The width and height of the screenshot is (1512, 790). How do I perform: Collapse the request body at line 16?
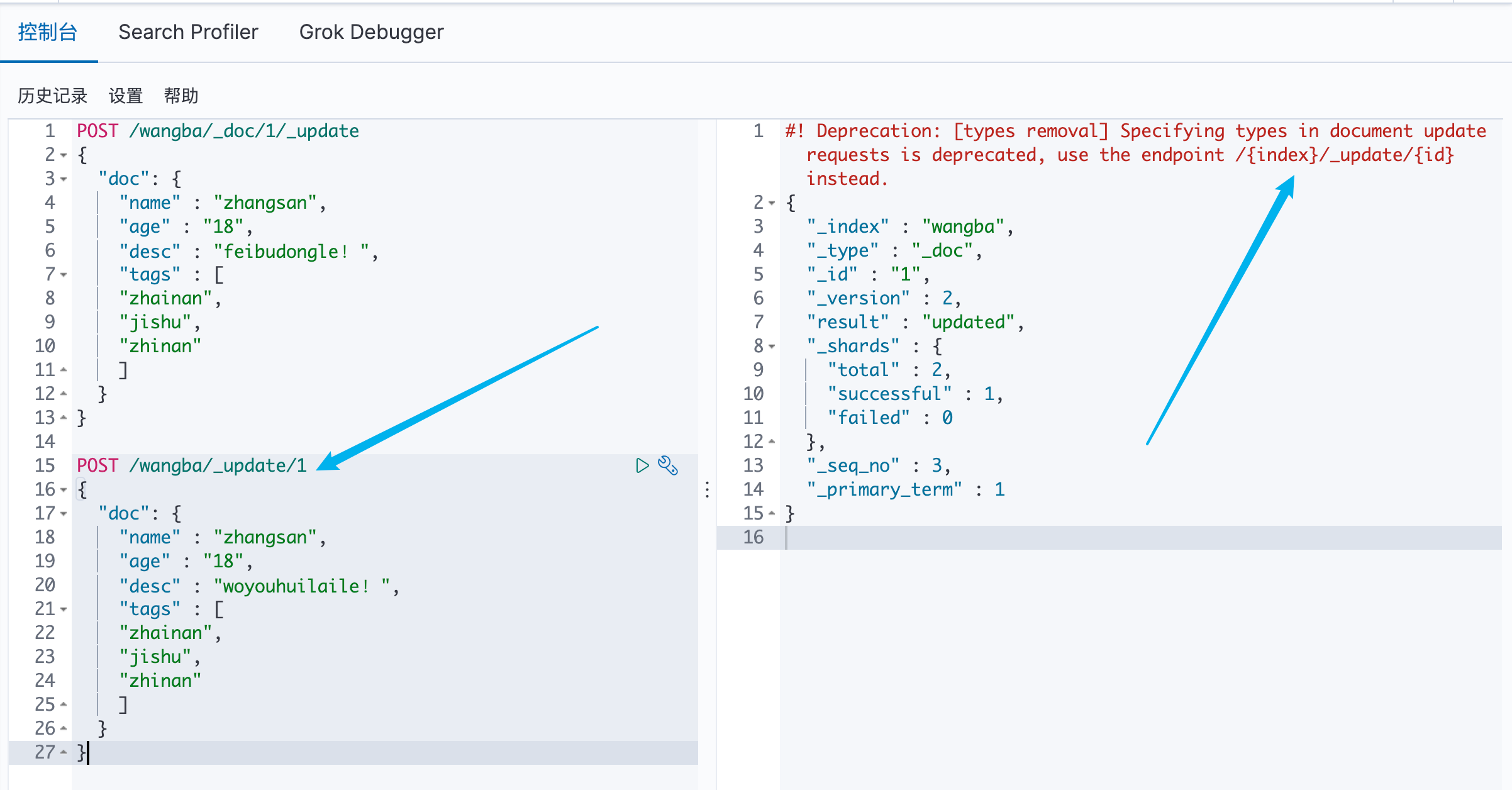pyautogui.click(x=64, y=490)
